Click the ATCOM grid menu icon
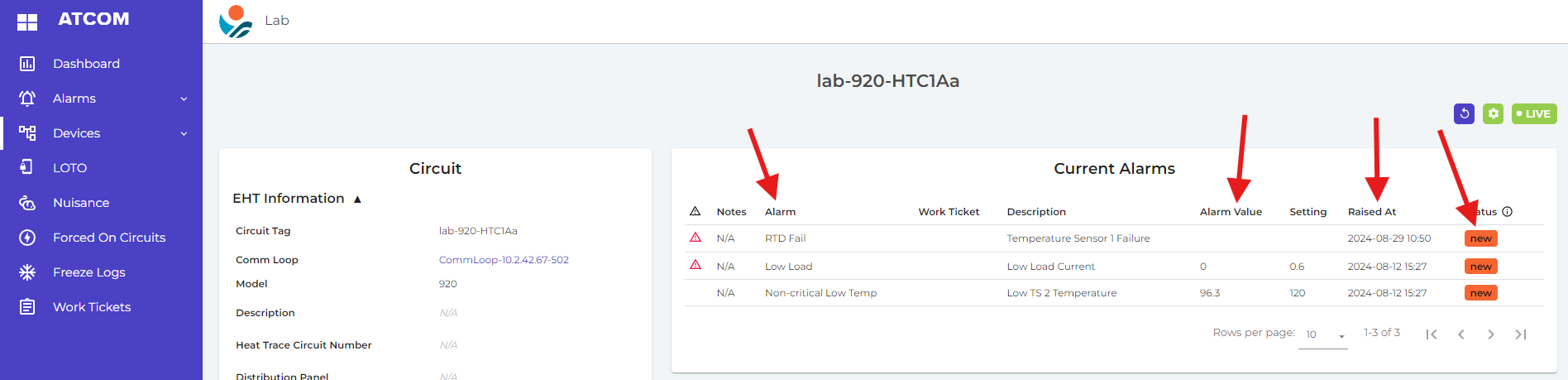 pos(27,22)
